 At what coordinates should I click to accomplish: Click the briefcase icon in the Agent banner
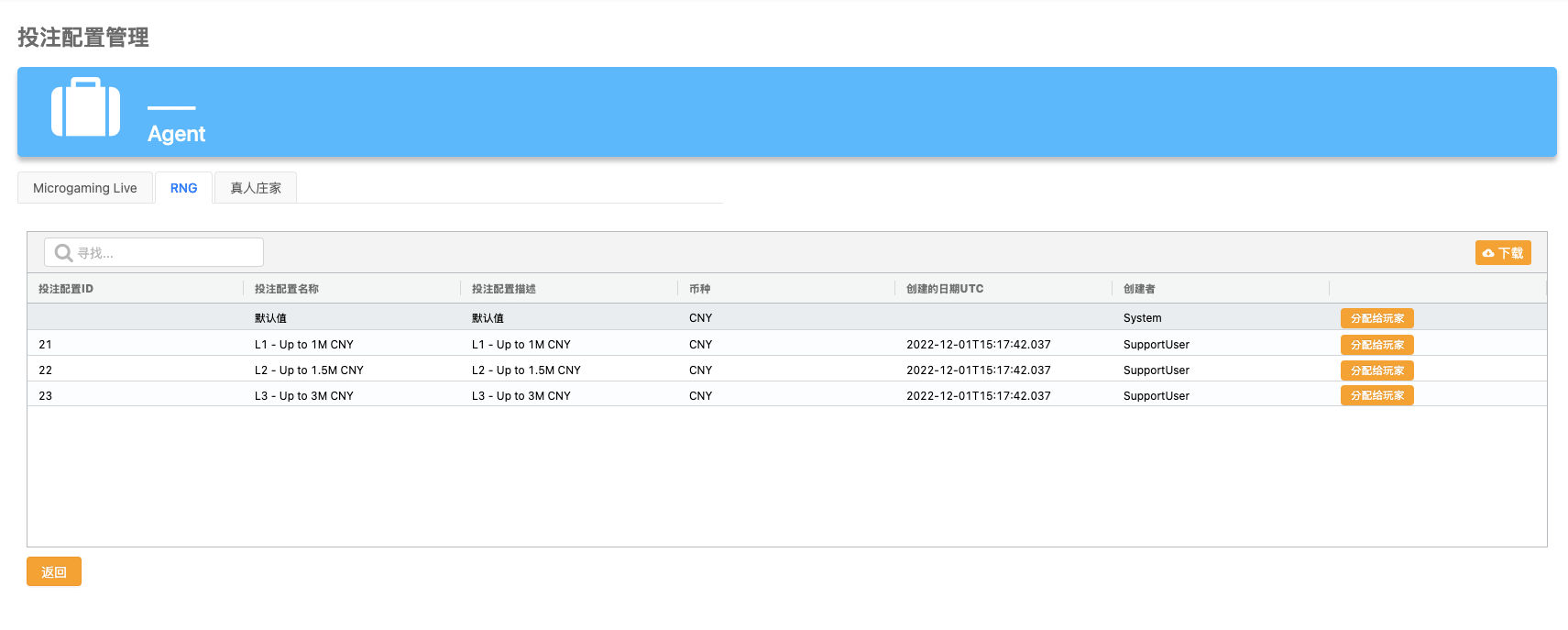(x=85, y=108)
